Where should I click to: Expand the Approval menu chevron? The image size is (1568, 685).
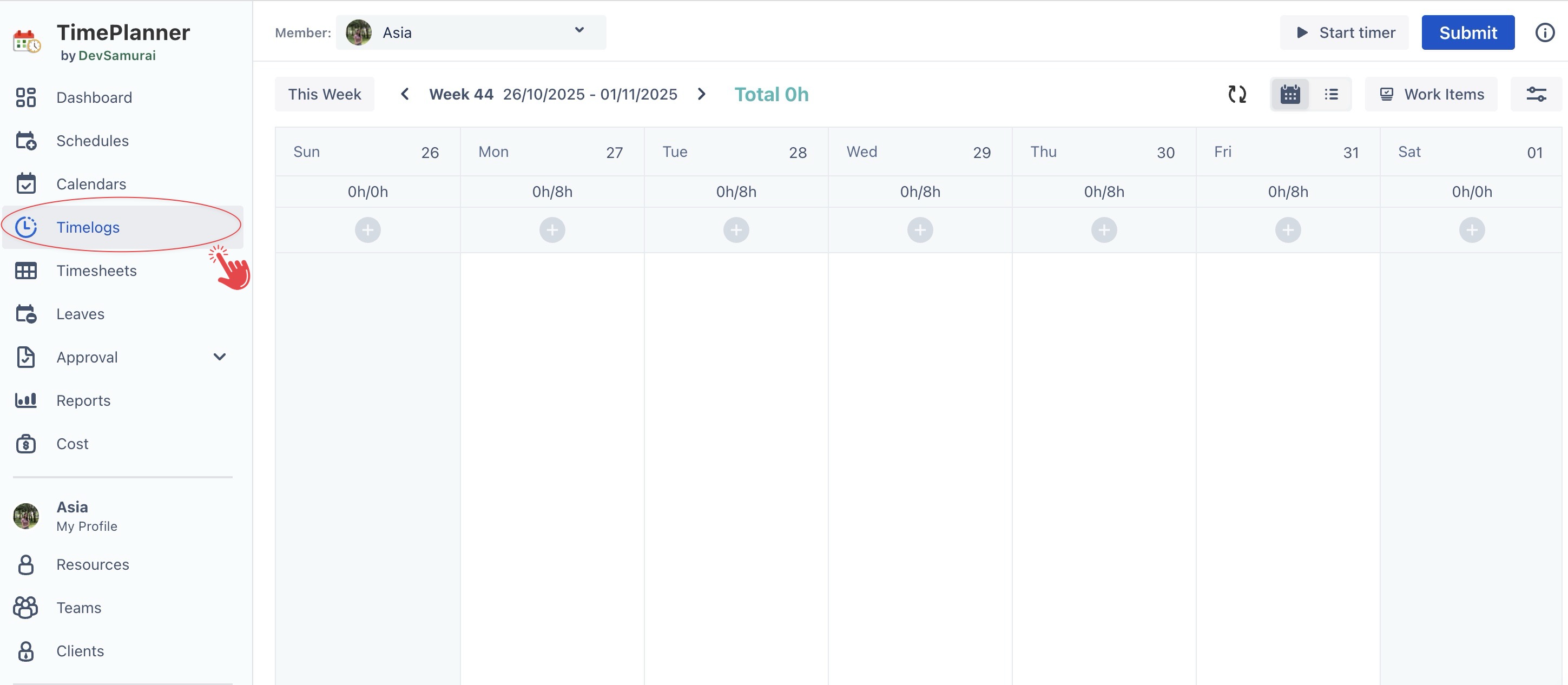220,358
